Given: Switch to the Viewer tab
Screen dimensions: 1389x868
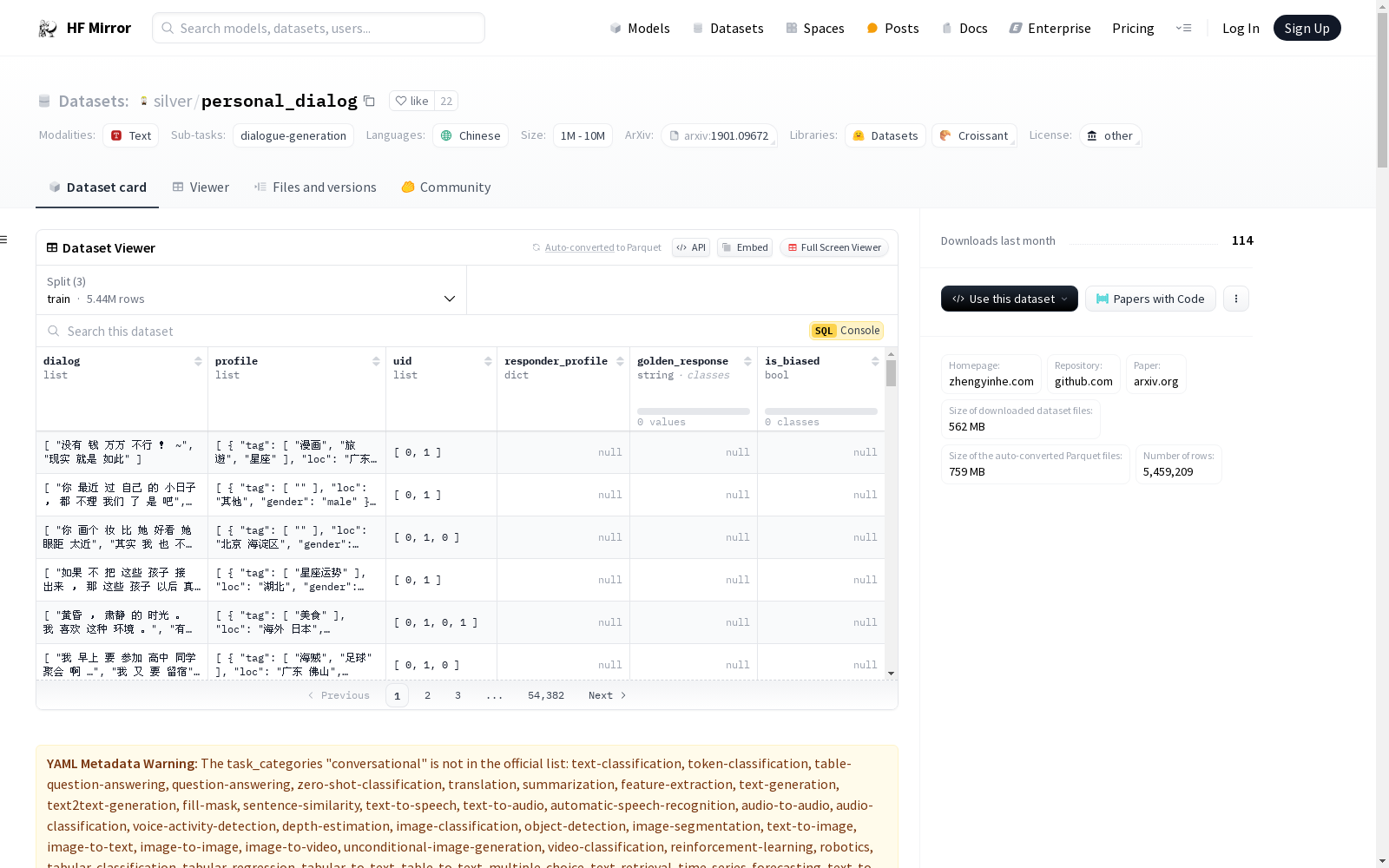Looking at the screenshot, I should [201, 187].
